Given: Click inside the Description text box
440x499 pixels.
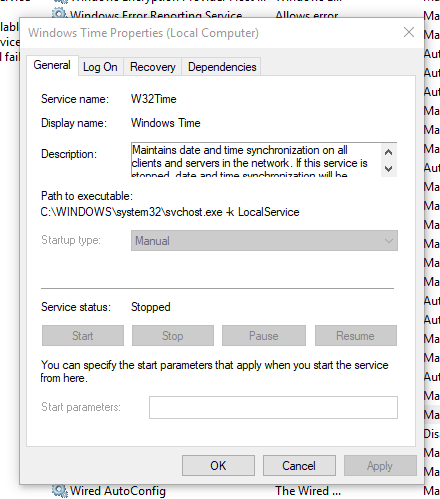Looking at the screenshot, I should click(256, 160).
